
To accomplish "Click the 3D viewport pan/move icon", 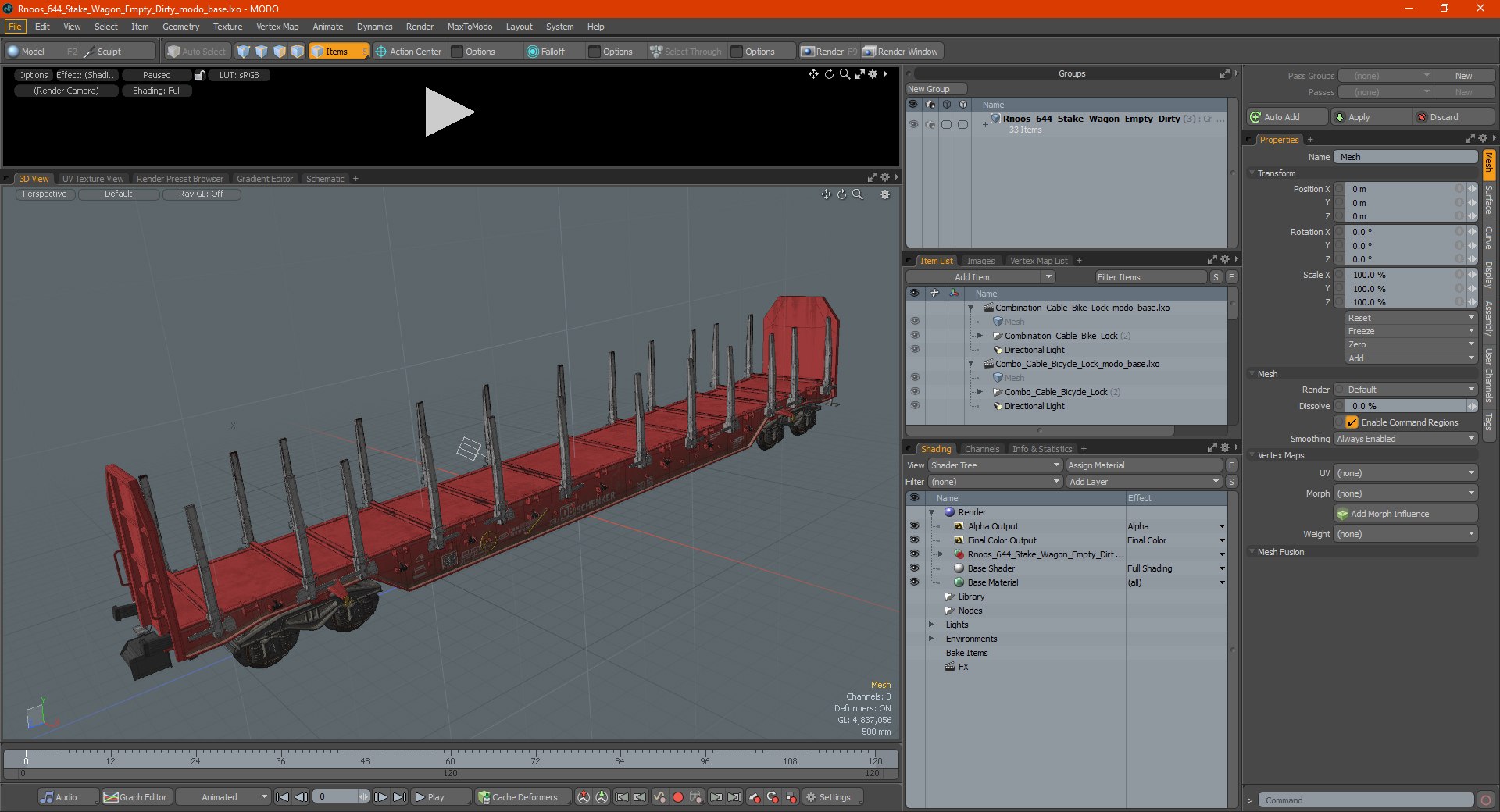I will coord(826,194).
